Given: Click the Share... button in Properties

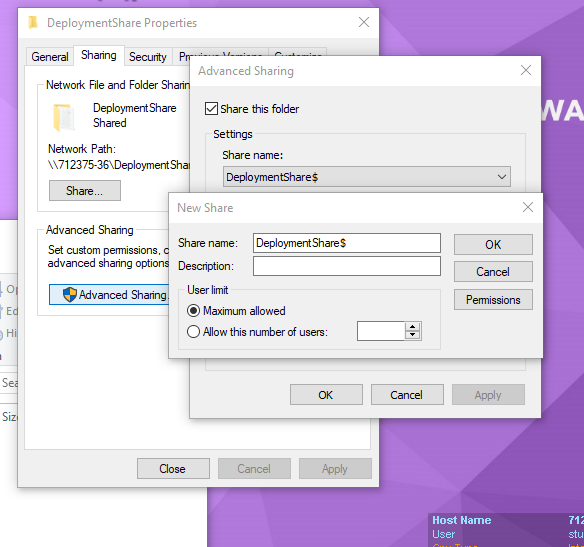Looking at the screenshot, I should pos(85,191).
